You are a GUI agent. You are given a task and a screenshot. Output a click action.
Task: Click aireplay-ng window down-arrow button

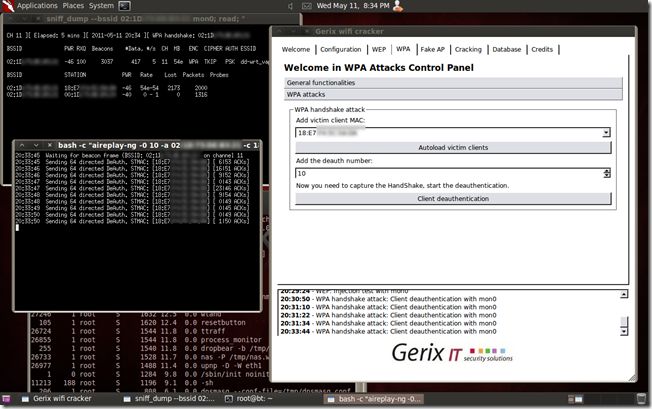[x=36, y=145]
